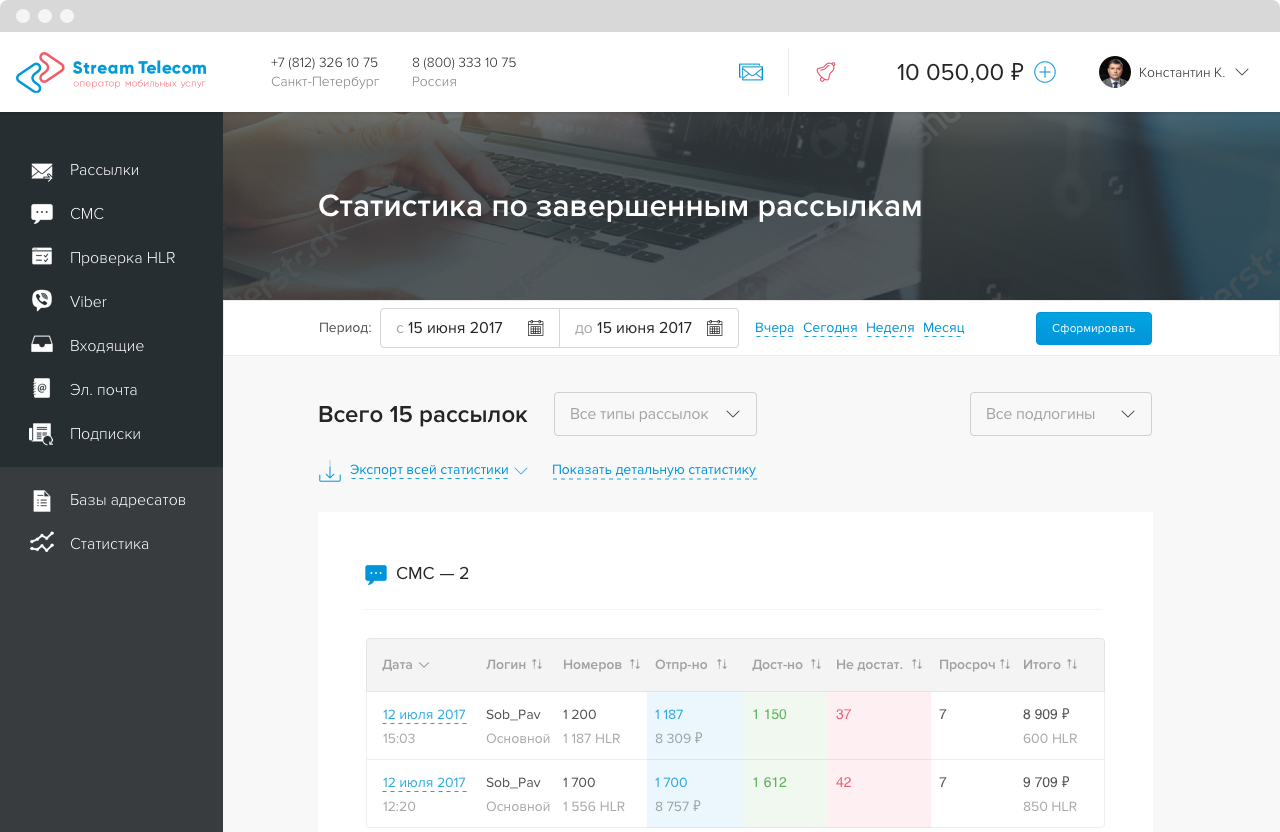Image resolution: width=1280 pixels, height=832 pixels.
Task: Click the Сформировать button
Action: (x=1094, y=328)
